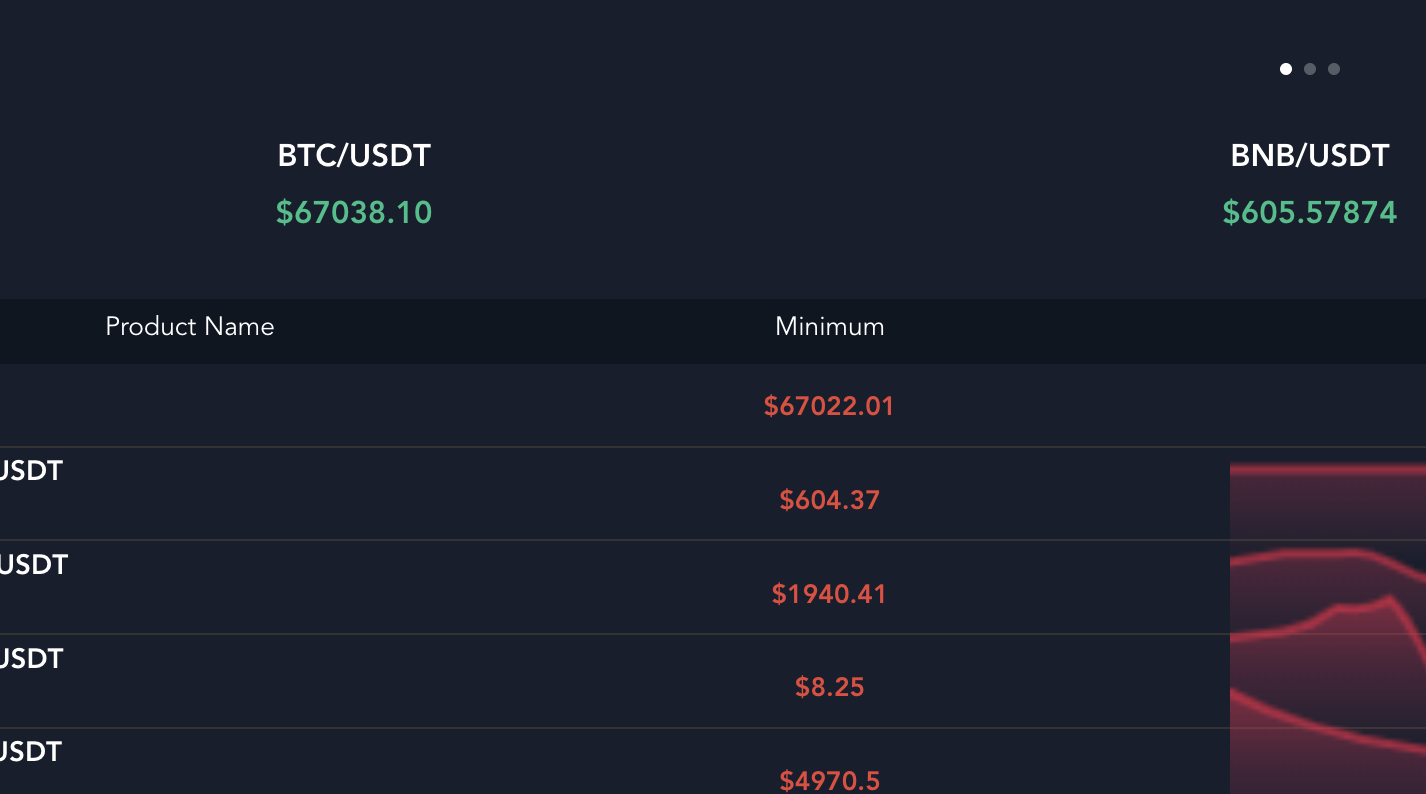Select the $67022.01 minimum value
The image size is (1426, 794).
pos(829,406)
